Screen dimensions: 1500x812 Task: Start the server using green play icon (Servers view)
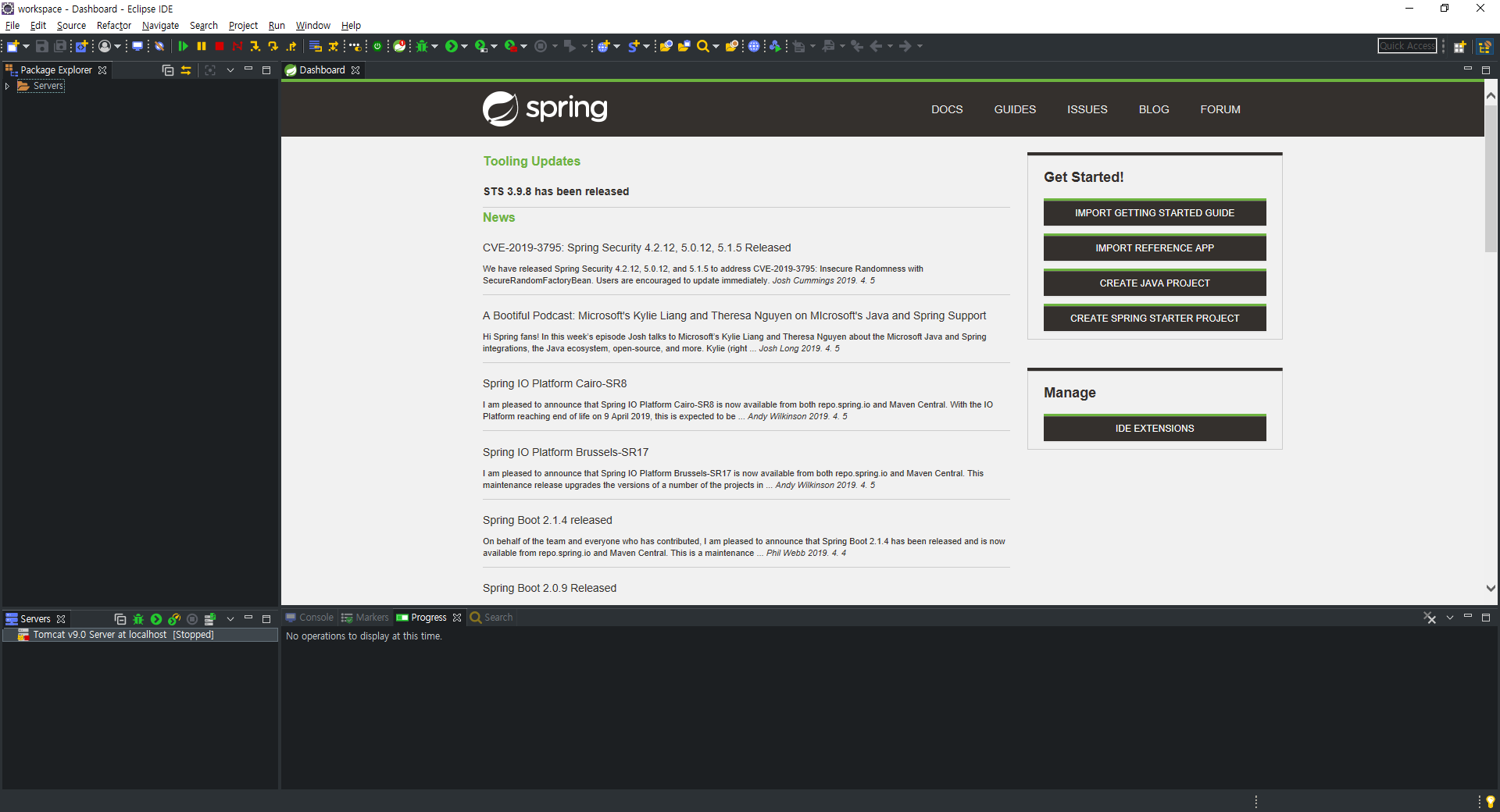pyautogui.click(x=156, y=619)
